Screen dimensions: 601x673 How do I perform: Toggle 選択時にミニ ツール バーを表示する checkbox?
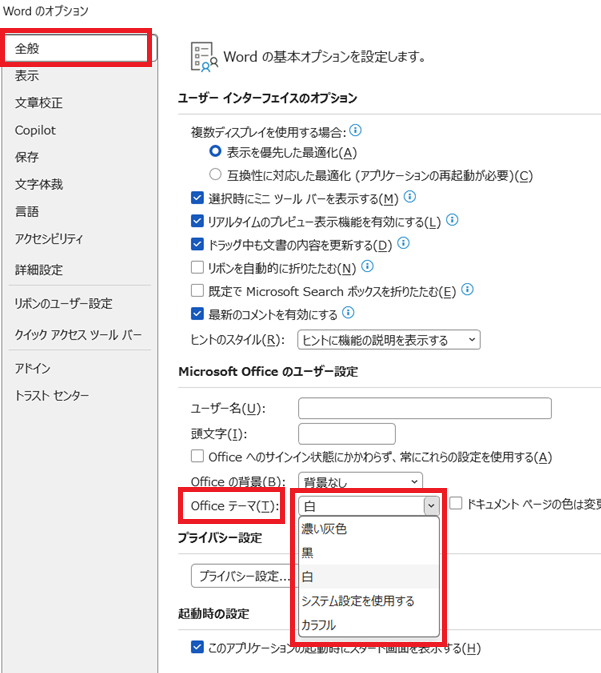[x=197, y=197]
